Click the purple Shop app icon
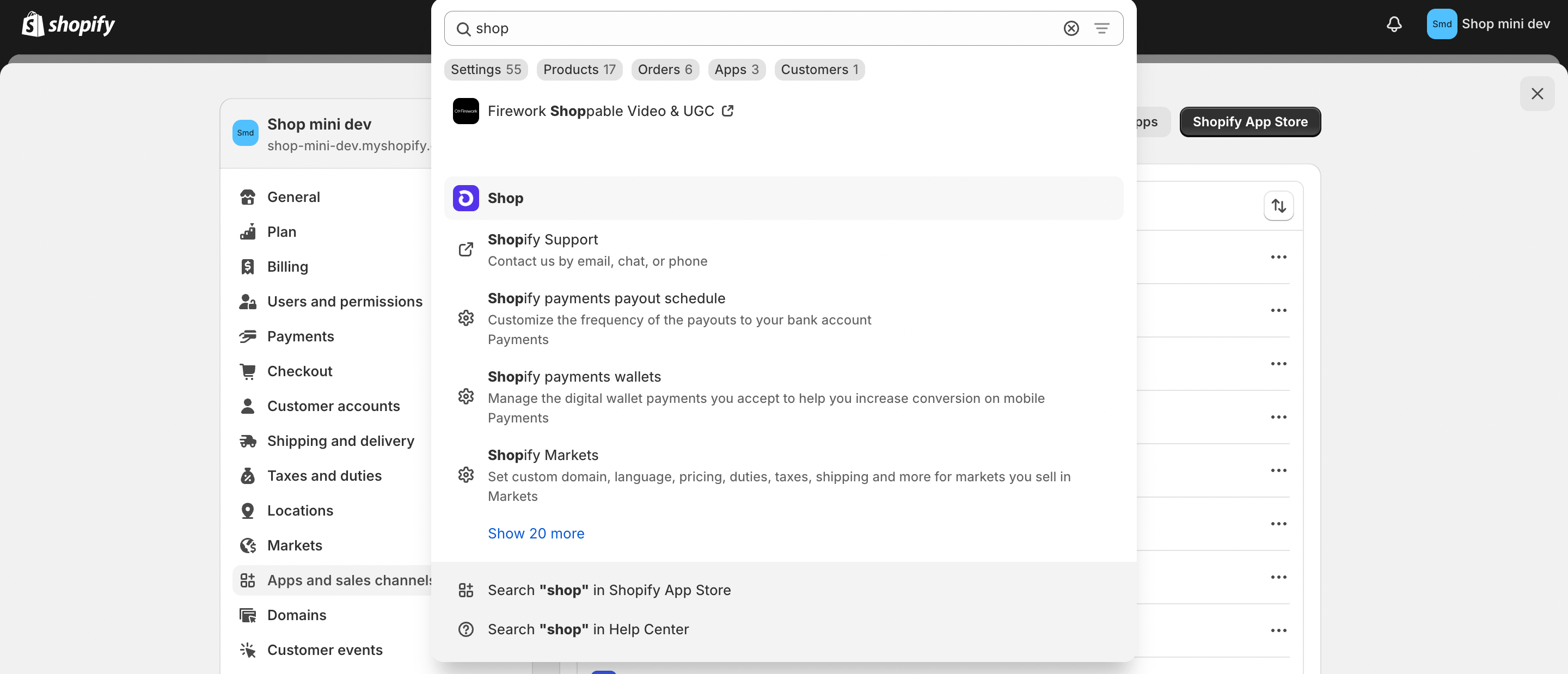 [465, 199]
